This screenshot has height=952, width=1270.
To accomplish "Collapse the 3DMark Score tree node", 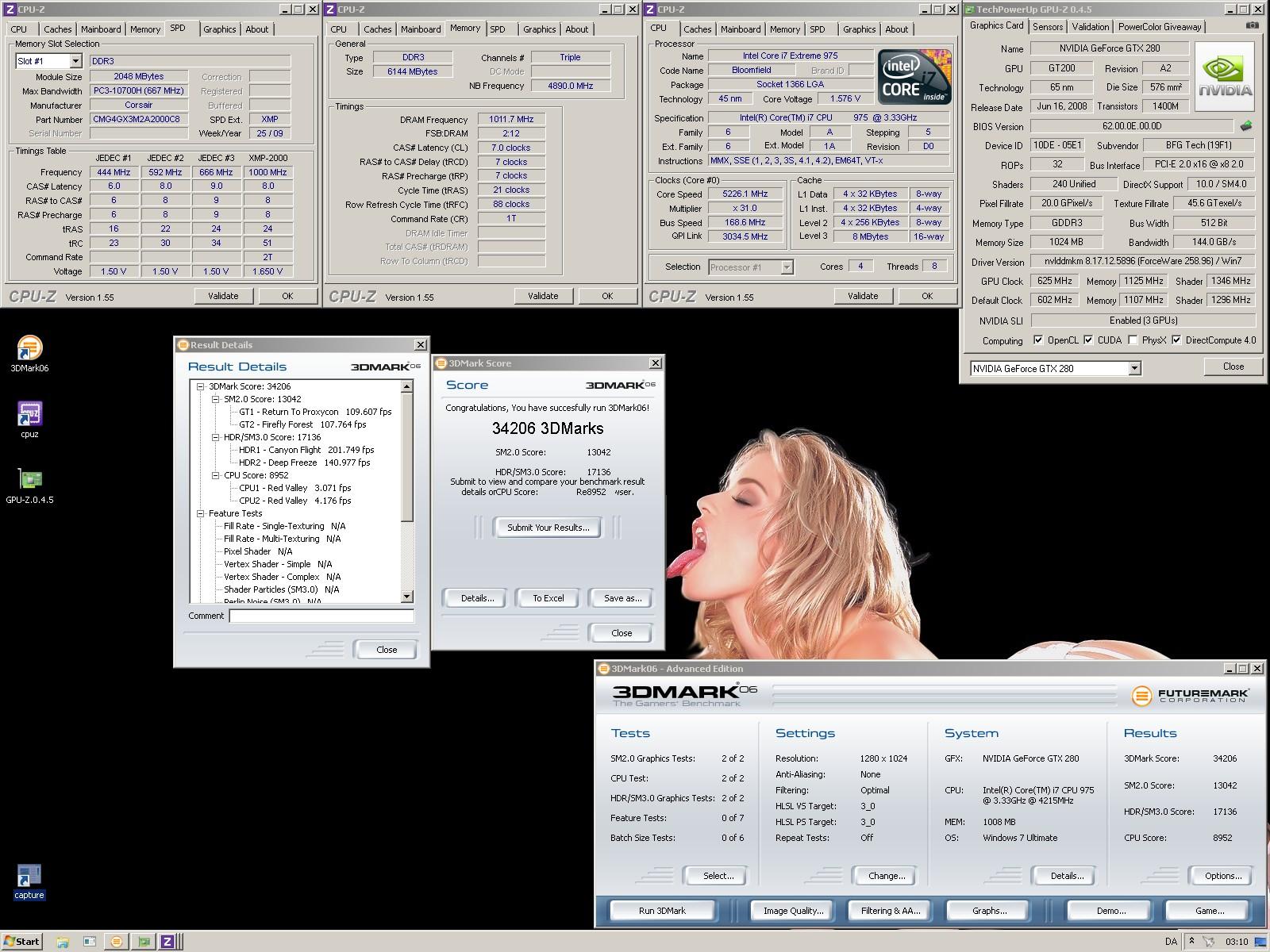I will coord(201,386).
